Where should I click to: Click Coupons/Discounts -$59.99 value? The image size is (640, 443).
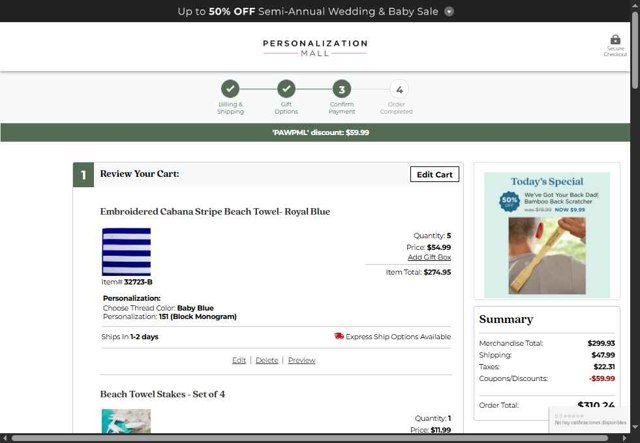[602, 378]
